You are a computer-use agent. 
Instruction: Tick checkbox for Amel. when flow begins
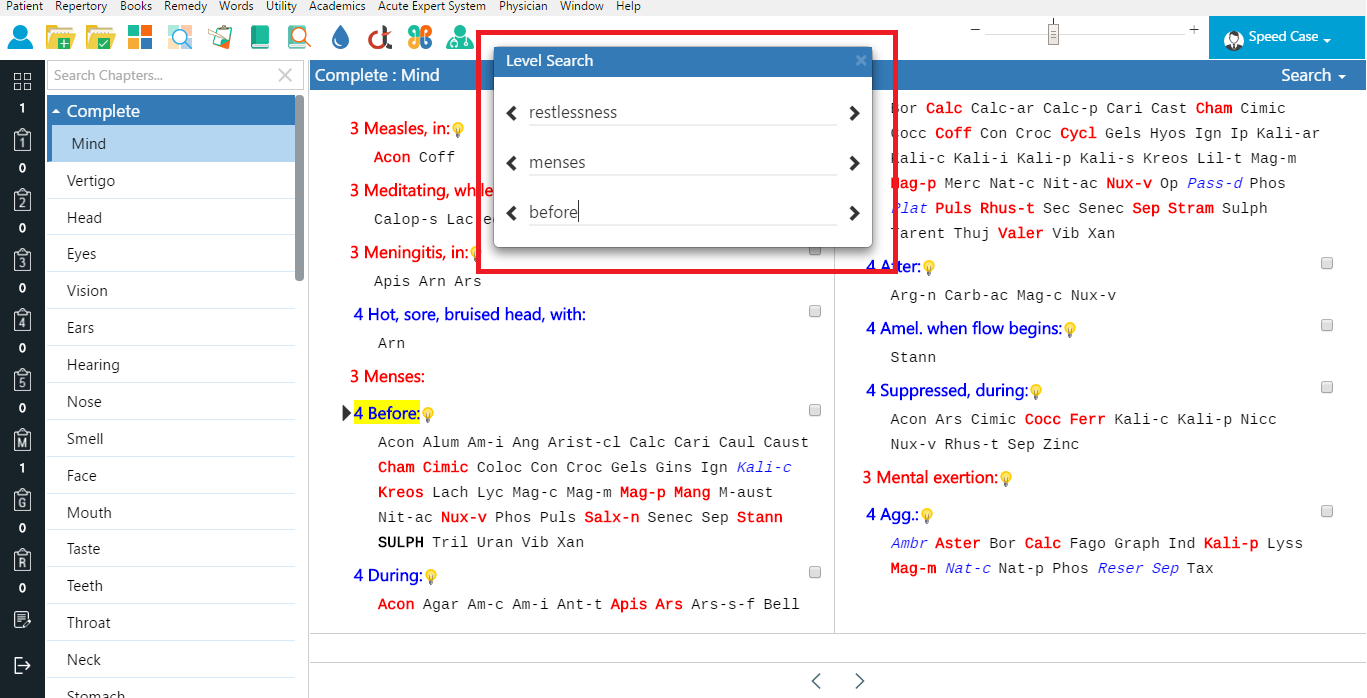(1327, 325)
